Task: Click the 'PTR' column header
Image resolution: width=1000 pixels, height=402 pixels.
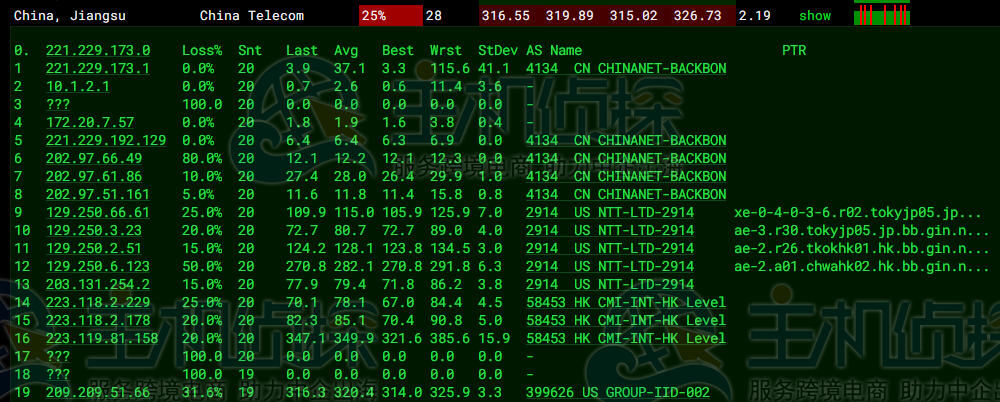Action: click(x=794, y=50)
